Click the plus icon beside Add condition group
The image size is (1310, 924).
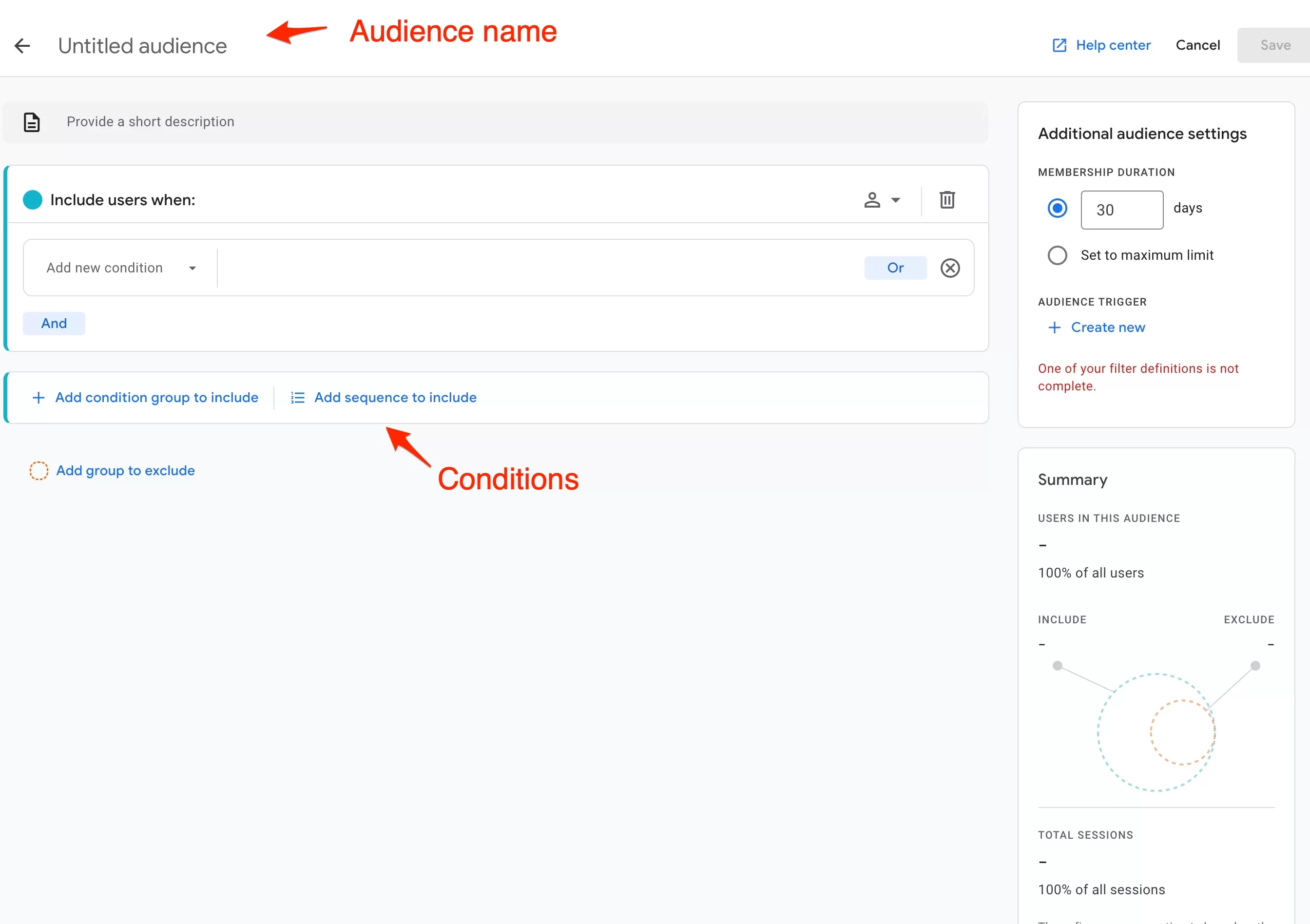pyautogui.click(x=38, y=398)
